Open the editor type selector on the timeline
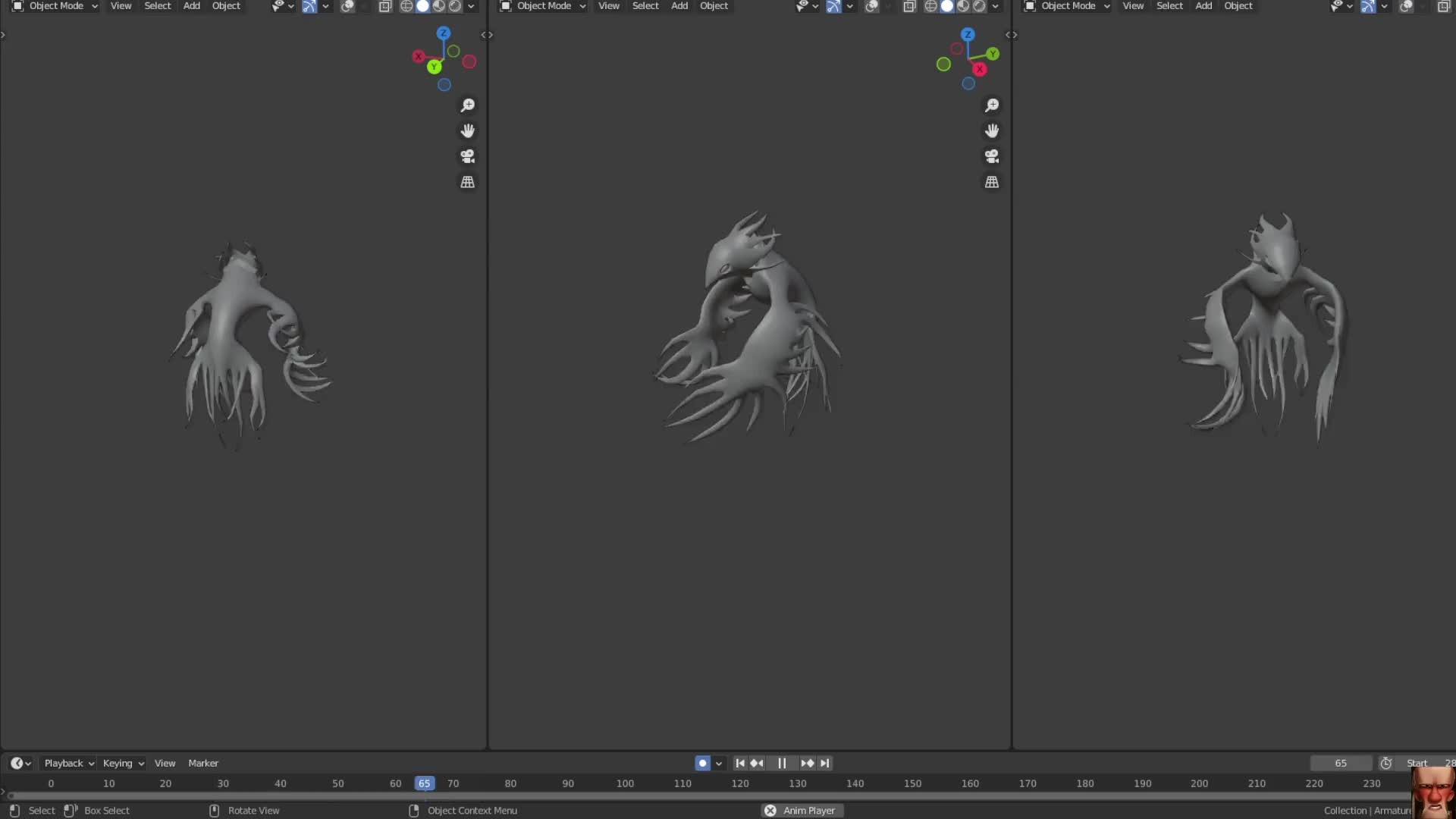This screenshot has width=1456, height=819. tap(17, 763)
